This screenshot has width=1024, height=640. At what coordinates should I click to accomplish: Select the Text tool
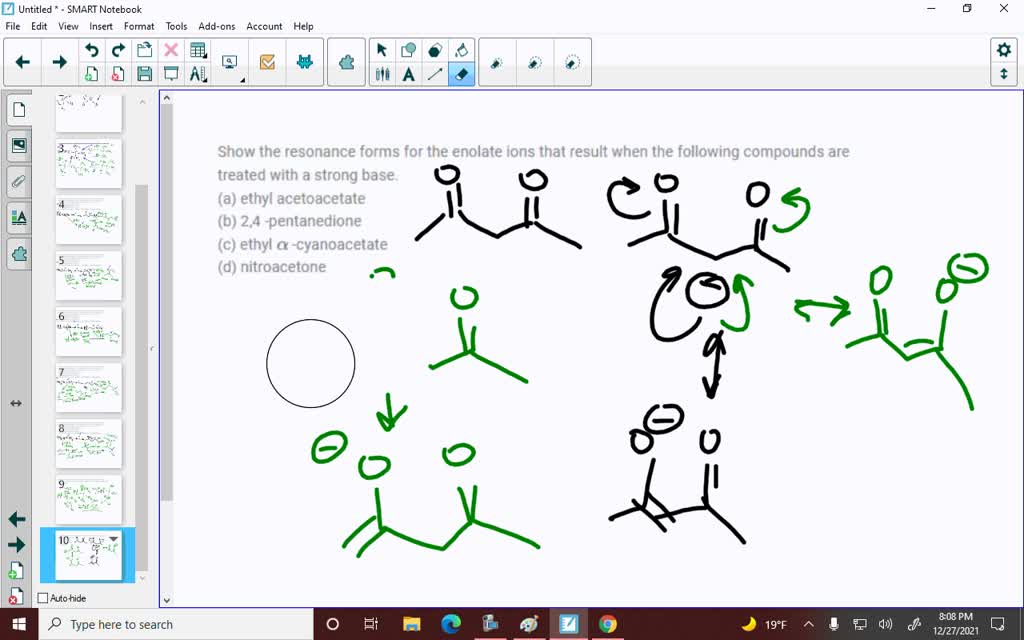point(410,74)
